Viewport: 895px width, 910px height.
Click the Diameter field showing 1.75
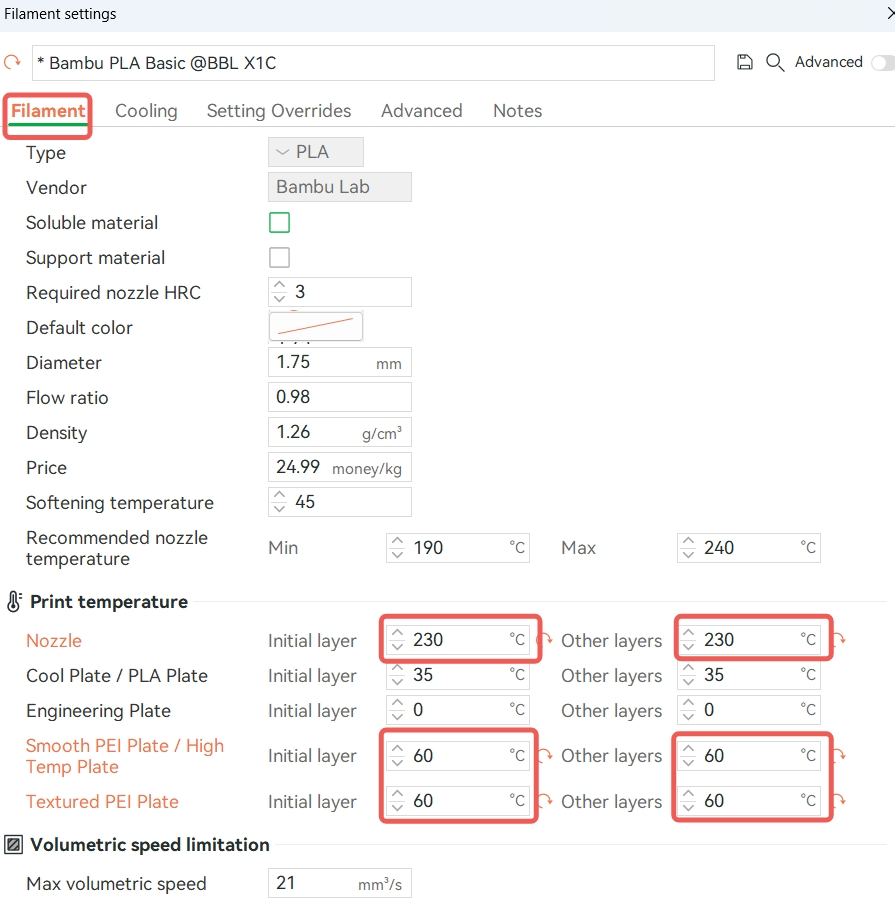[x=340, y=362]
